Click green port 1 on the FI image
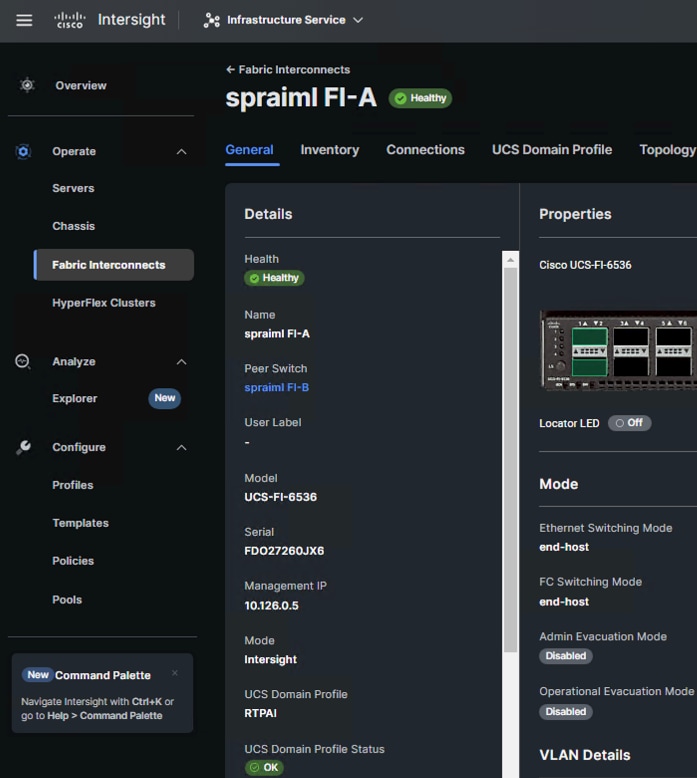The image size is (697, 778). coord(589,337)
